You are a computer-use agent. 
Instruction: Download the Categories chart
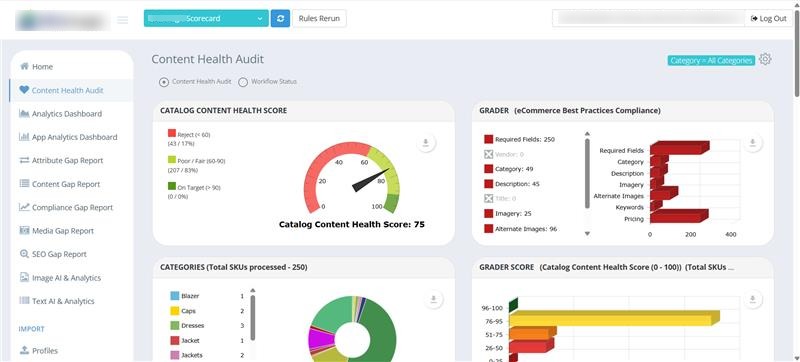coord(433,299)
